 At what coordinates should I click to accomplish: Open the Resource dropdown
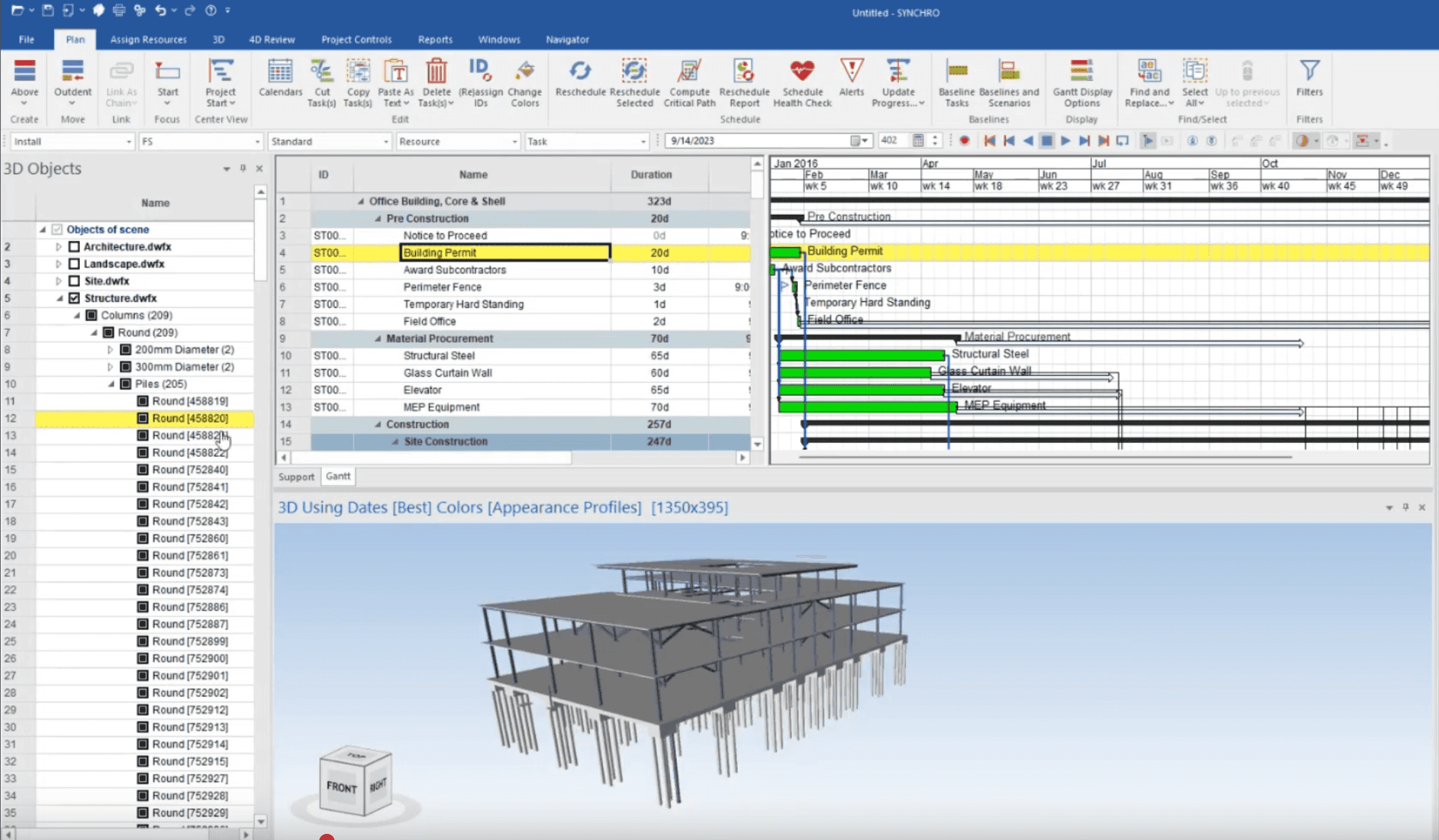pos(514,142)
